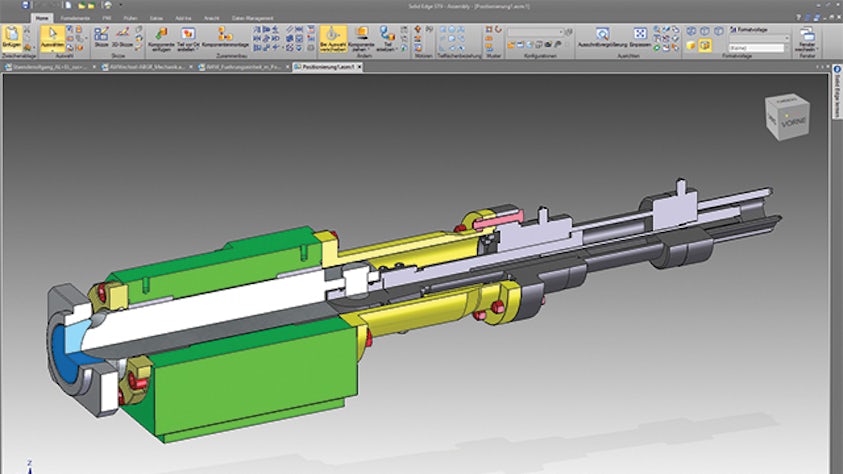Click the Ausschnittvergrößerung zoom area tool
843x474 pixels.
pos(602,37)
